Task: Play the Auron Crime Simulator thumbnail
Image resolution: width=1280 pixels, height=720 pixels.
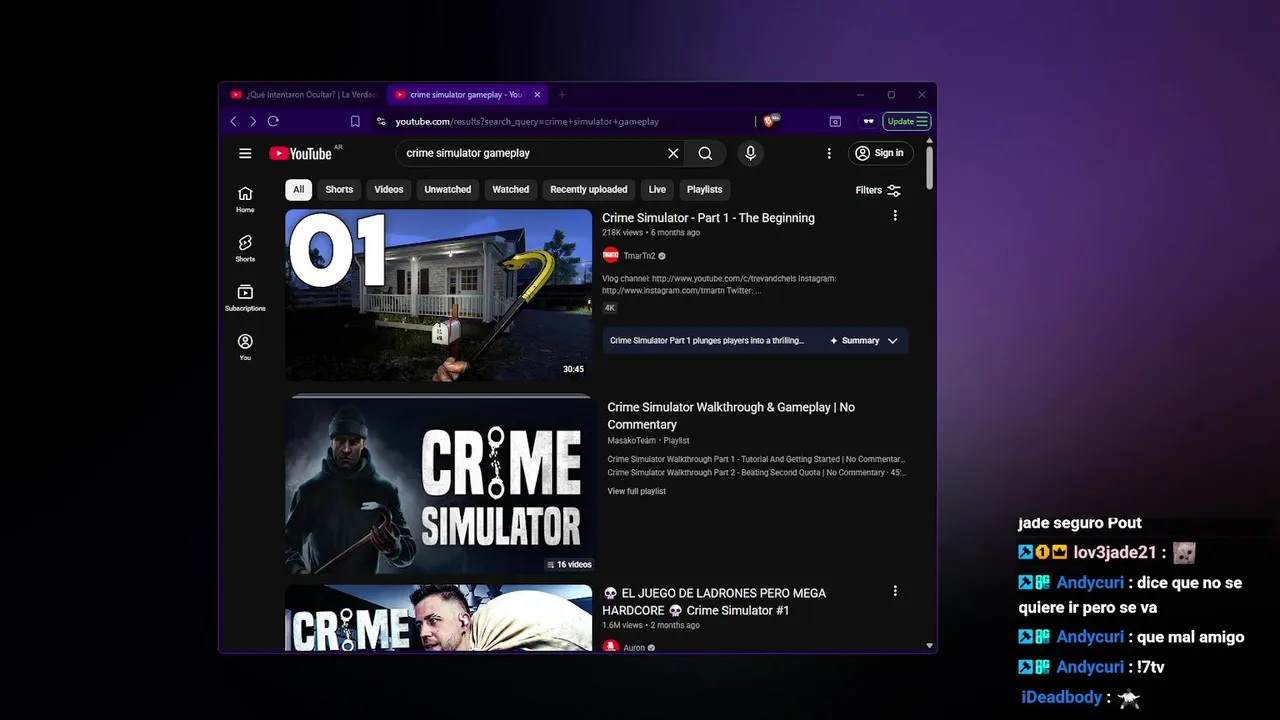Action: [x=439, y=618]
